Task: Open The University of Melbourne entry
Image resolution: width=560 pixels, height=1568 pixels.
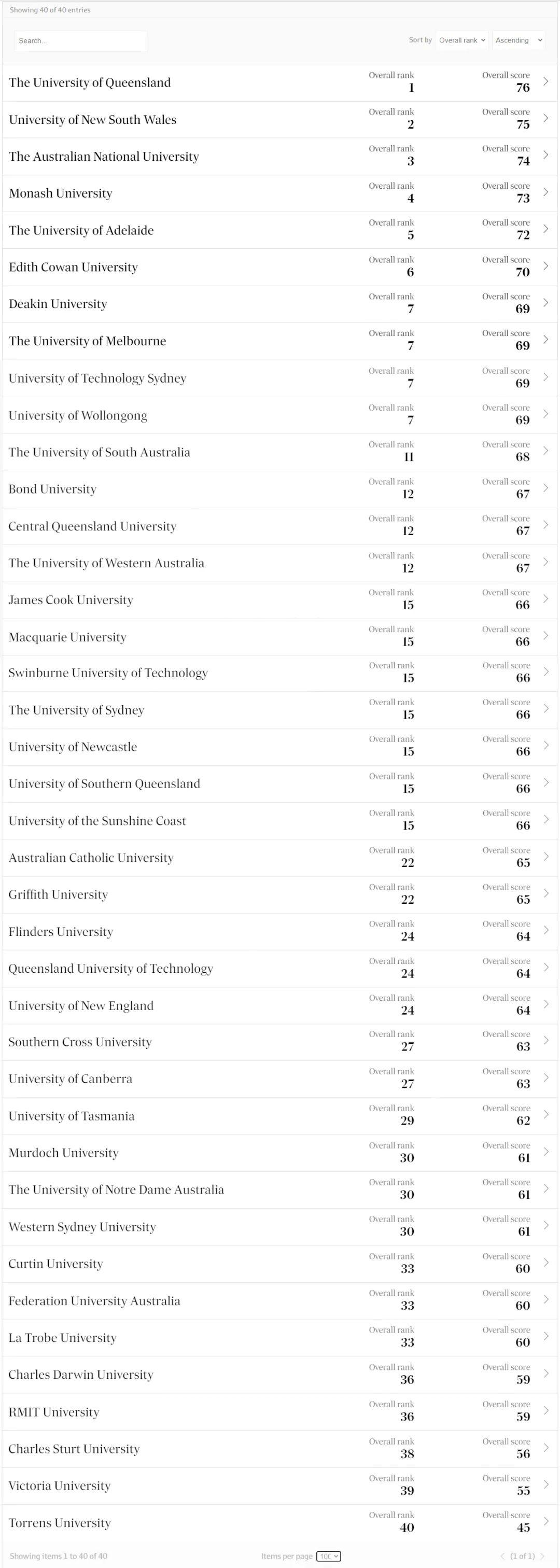Action: (x=279, y=341)
